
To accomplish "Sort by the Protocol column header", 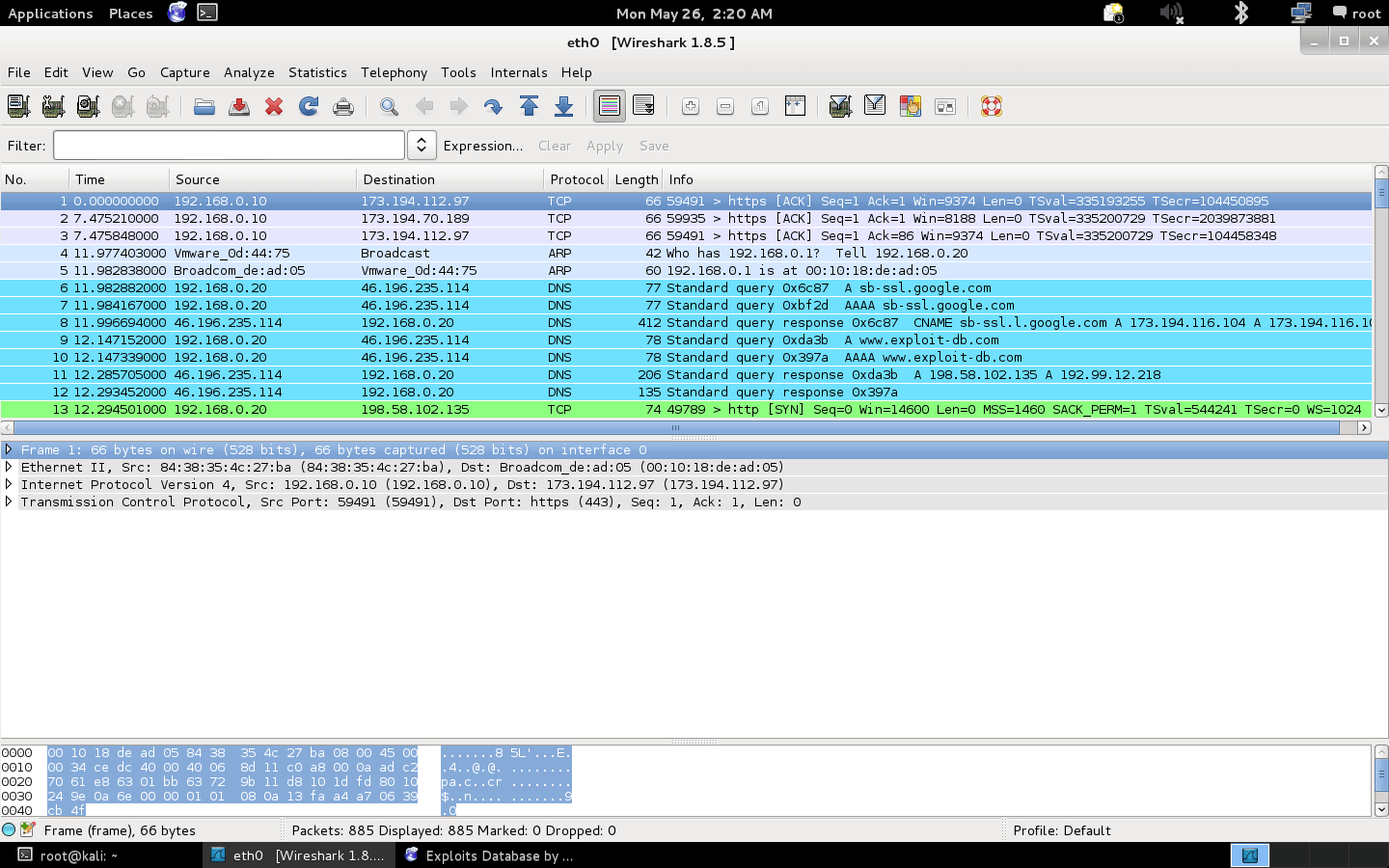I will tap(576, 179).
